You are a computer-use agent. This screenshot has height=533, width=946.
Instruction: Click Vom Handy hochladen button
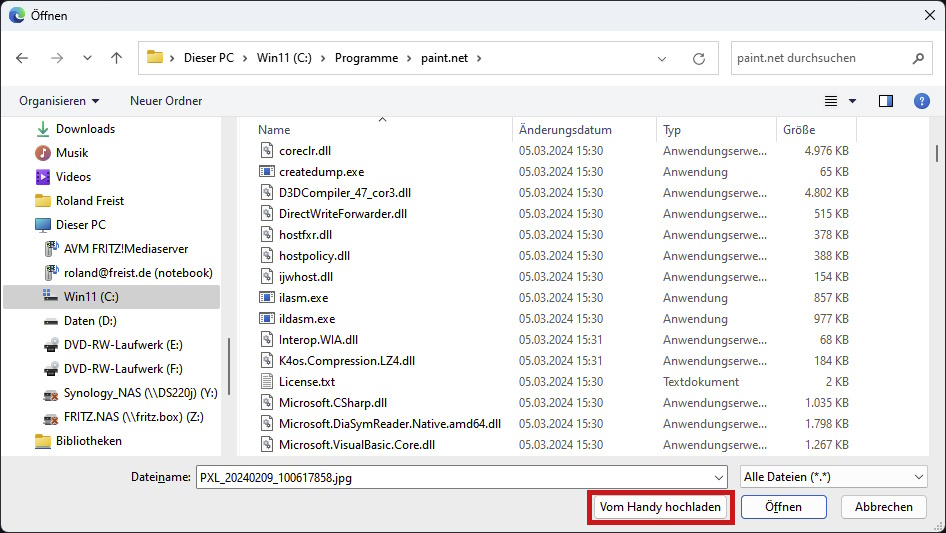click(660, 507)
